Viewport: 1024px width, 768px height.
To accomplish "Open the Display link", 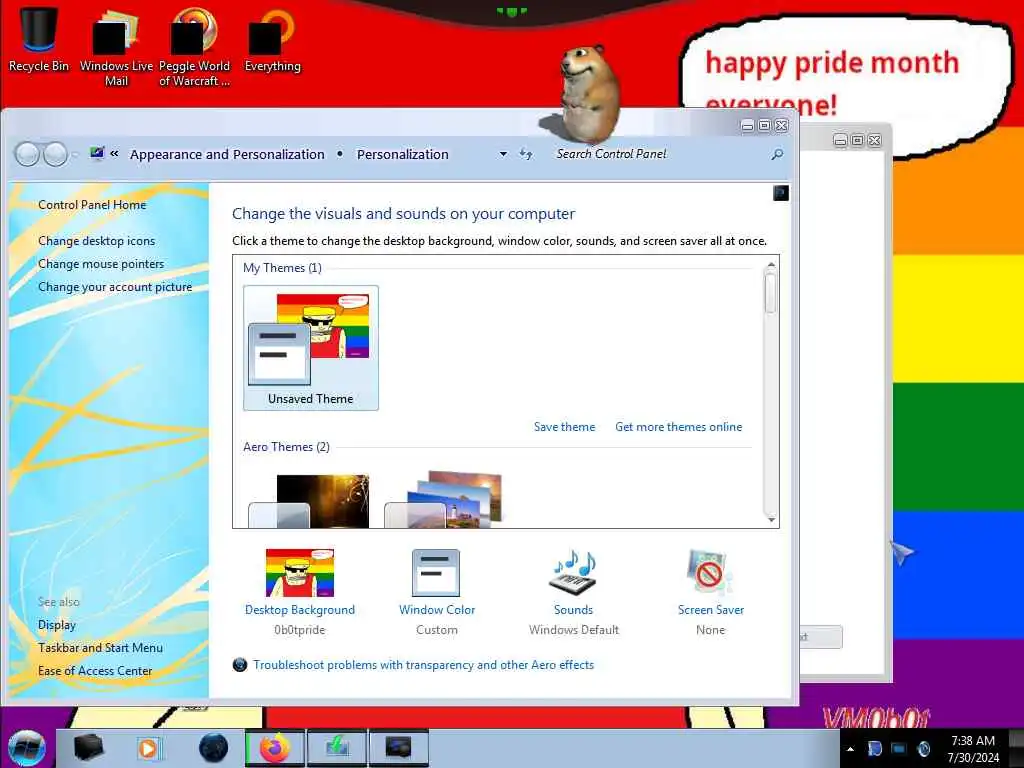I will pos(57,625).
